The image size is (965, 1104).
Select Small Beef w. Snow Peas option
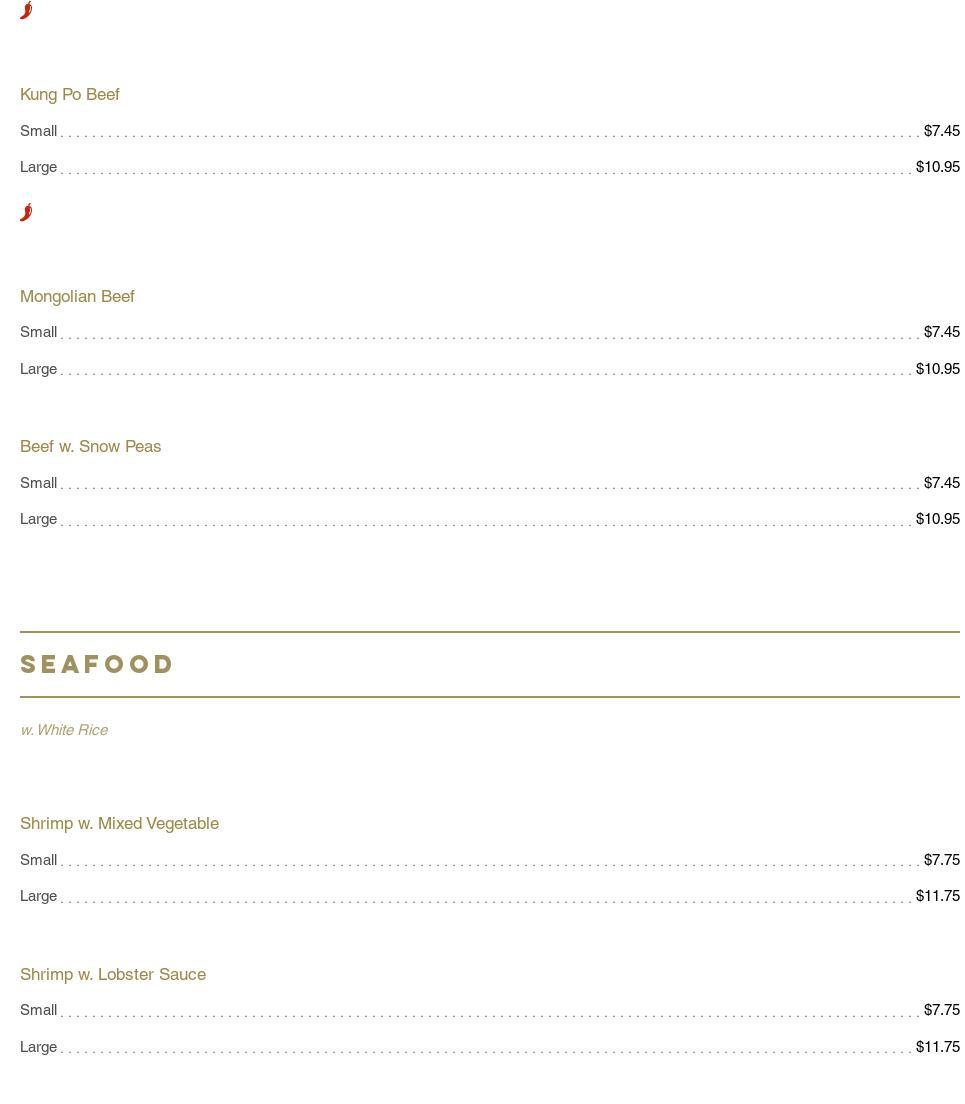click(39, 483)
